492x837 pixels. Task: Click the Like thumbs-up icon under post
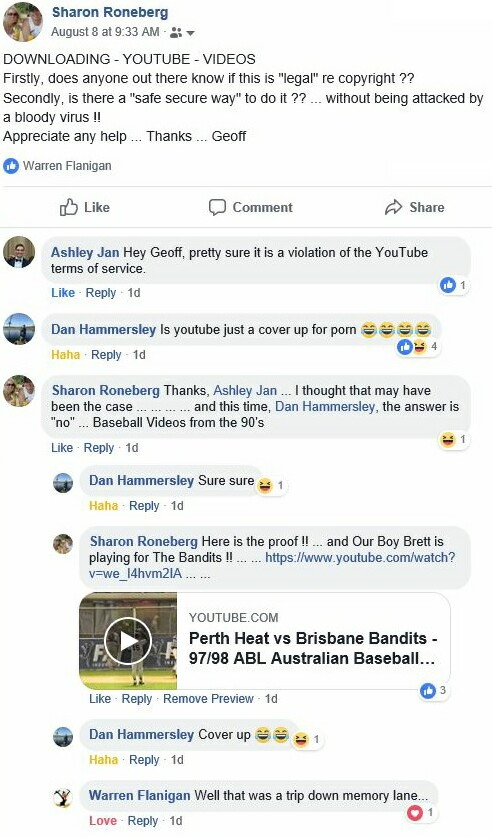pos(69,207)
